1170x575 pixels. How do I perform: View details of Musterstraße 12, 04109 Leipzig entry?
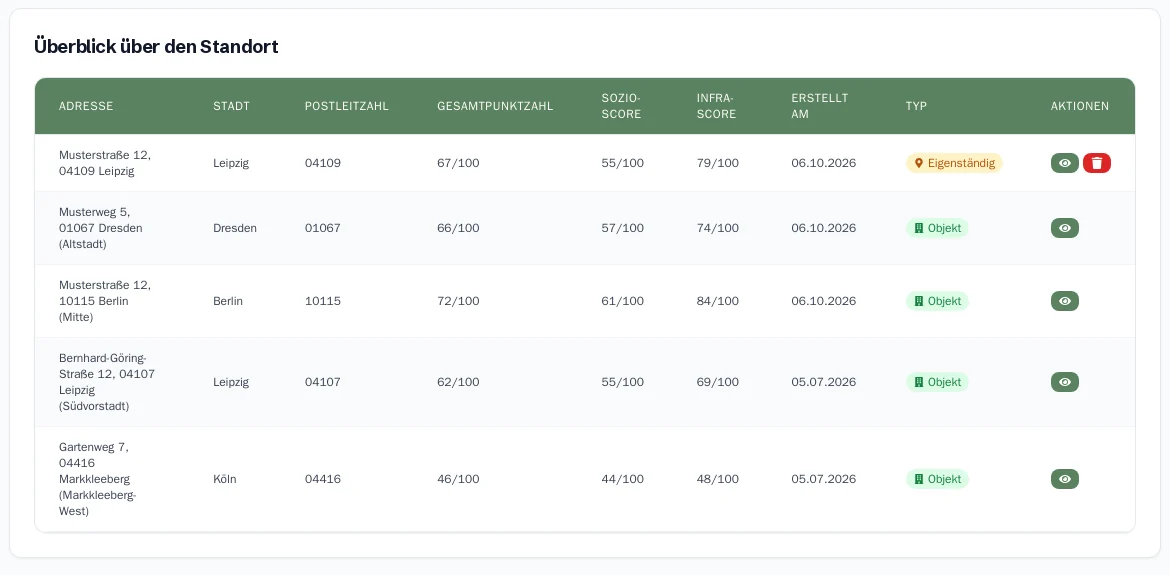[x=1065, y=163]
